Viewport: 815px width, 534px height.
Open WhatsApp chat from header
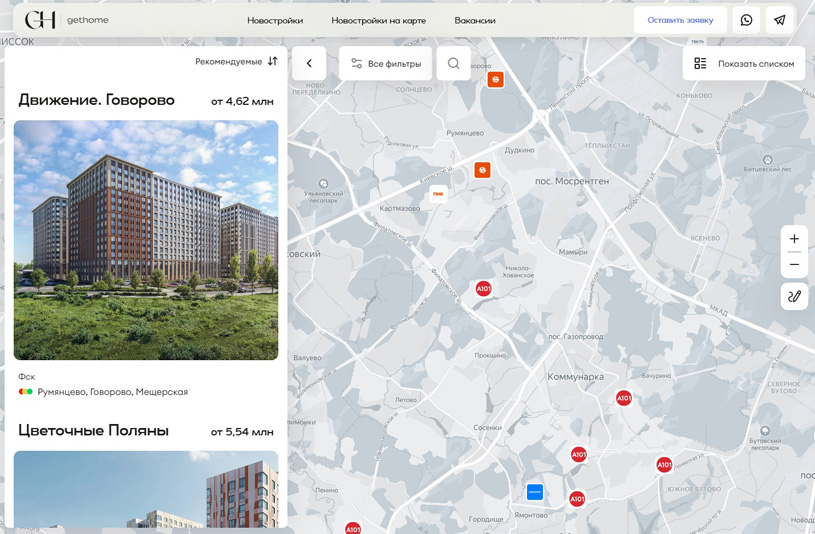746,20
